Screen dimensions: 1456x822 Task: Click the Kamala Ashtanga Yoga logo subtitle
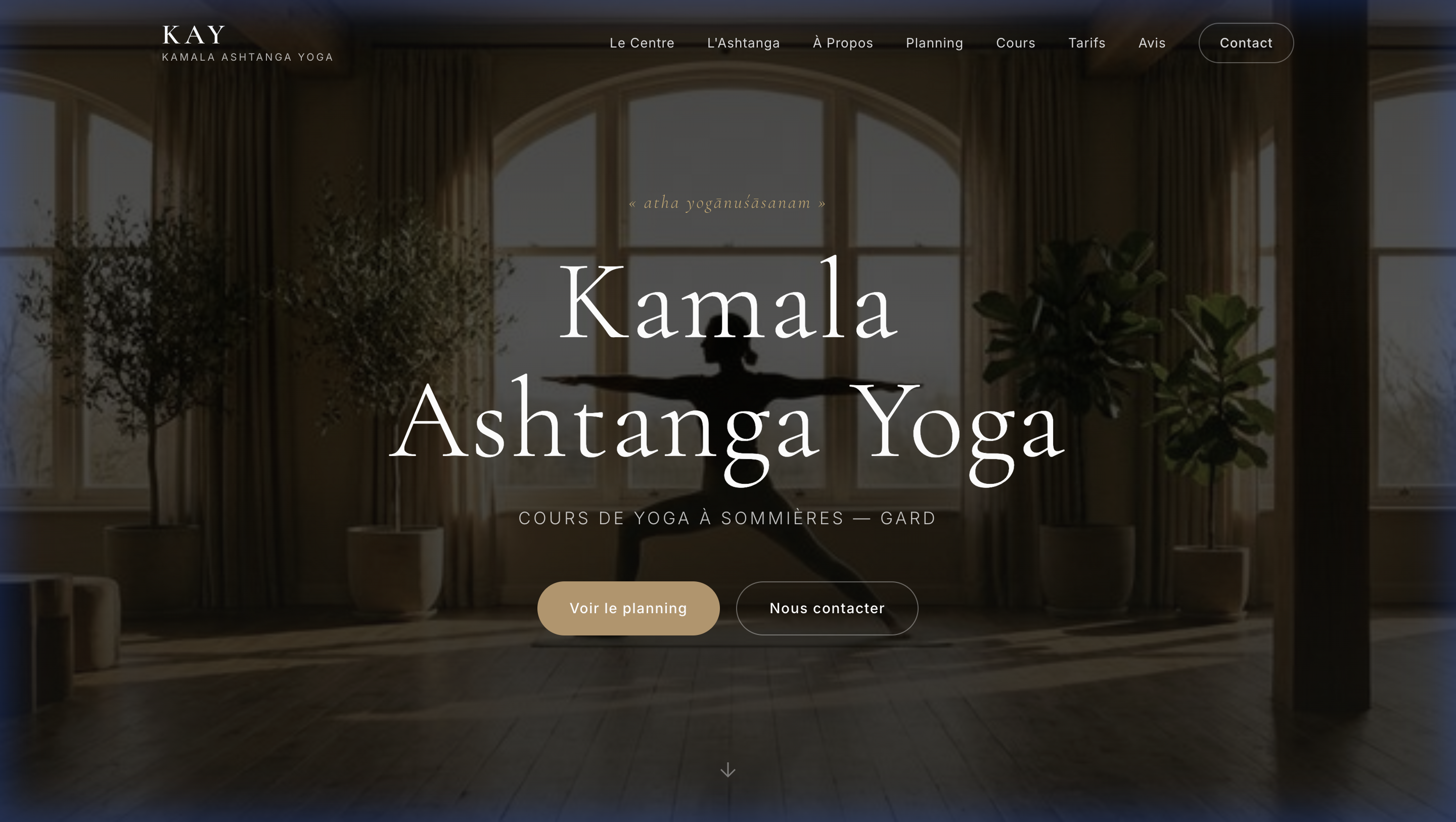(248, 57)
